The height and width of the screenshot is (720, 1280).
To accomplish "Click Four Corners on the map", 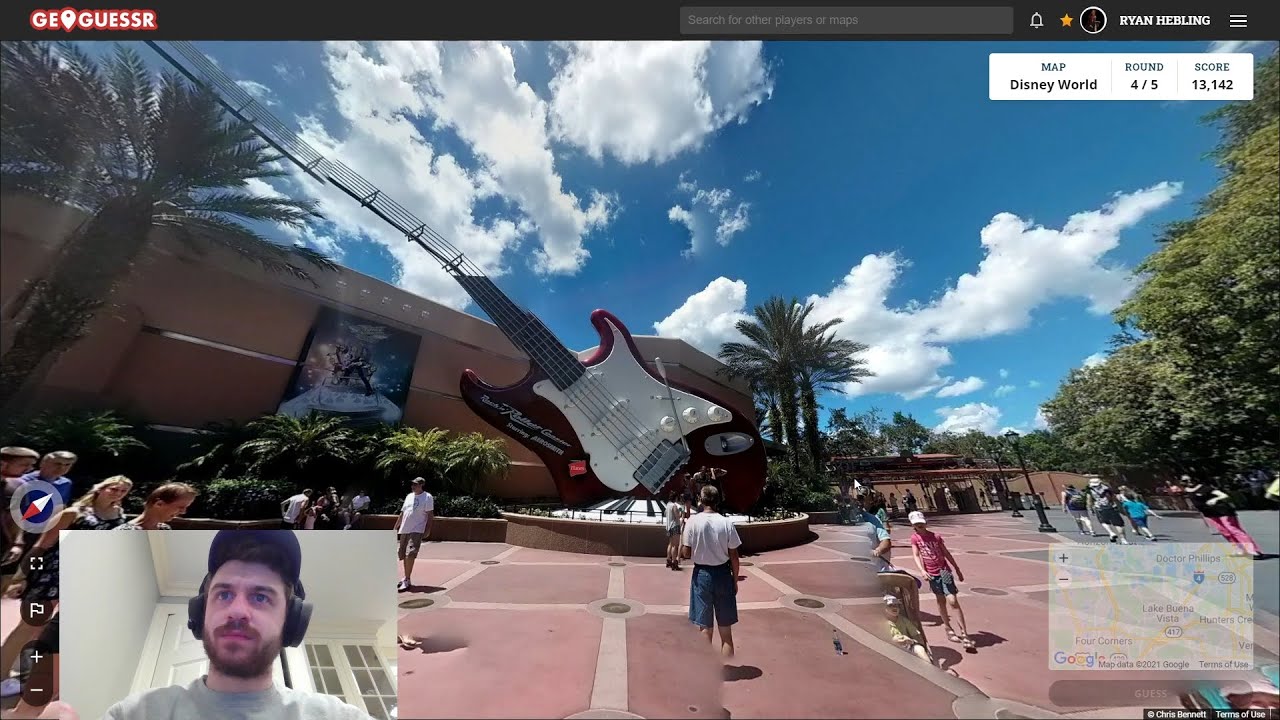I will tap(1102, 640).
